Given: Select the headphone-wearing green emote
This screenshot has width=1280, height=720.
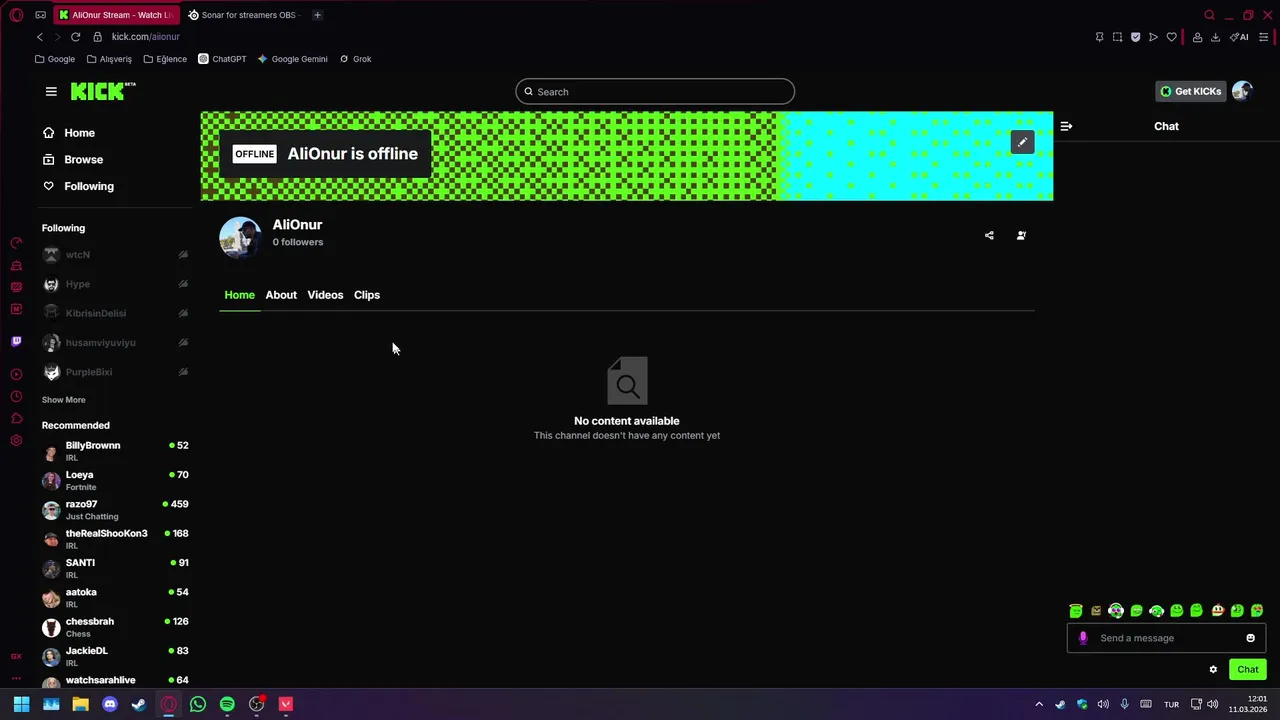Looking at the screenshot, I should [x=1116, y=610].
